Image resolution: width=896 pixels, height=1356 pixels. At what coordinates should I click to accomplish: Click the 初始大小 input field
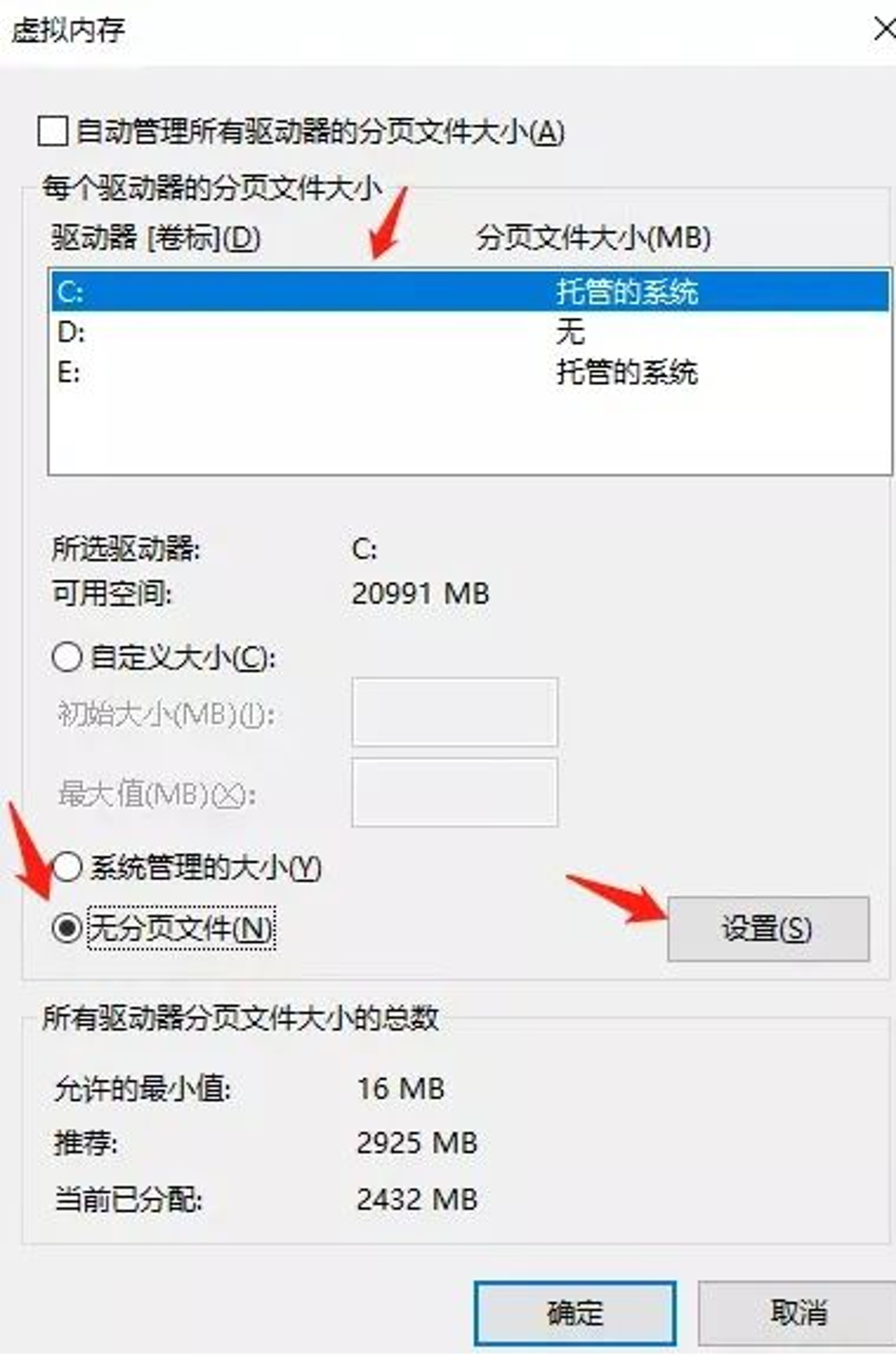455,712
